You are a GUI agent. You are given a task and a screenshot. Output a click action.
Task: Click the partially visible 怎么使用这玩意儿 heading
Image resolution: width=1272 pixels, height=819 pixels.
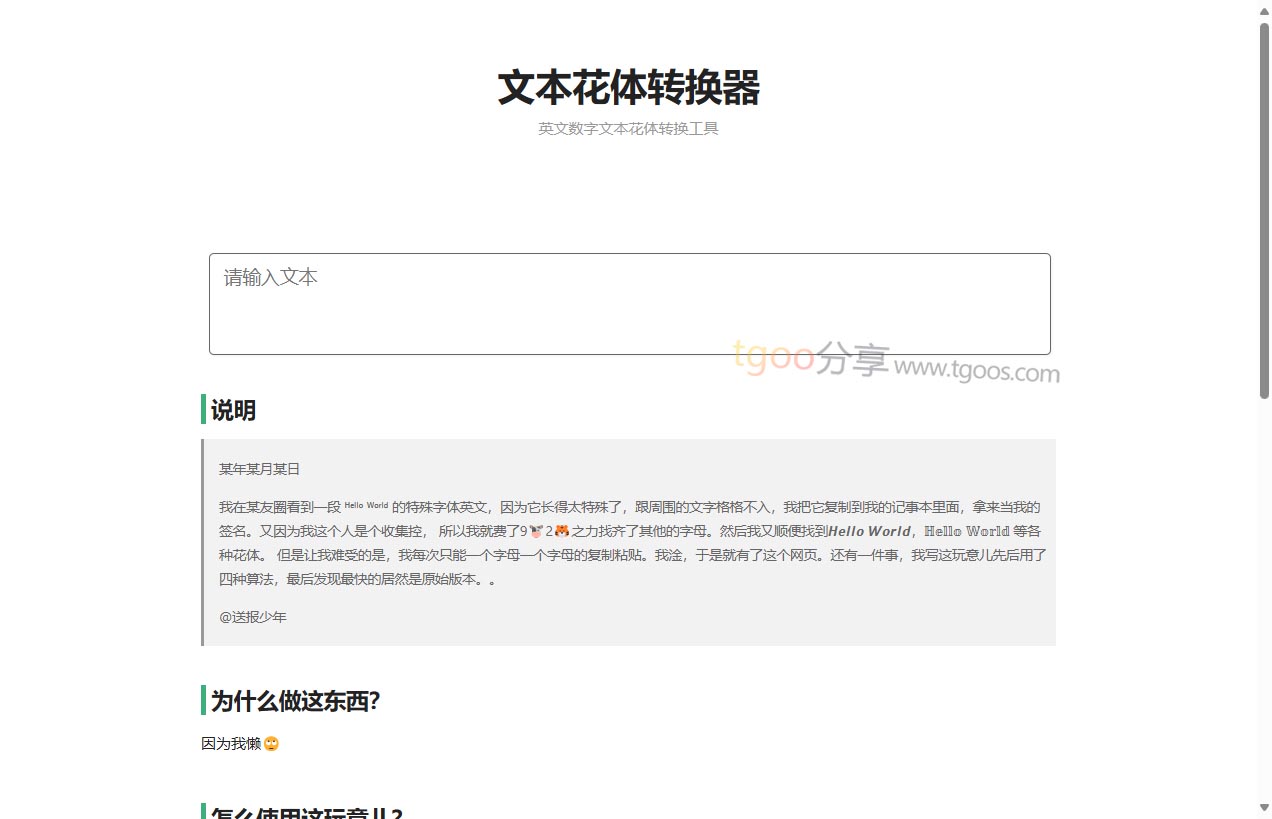pyautogui.click(x=306, y=813)
